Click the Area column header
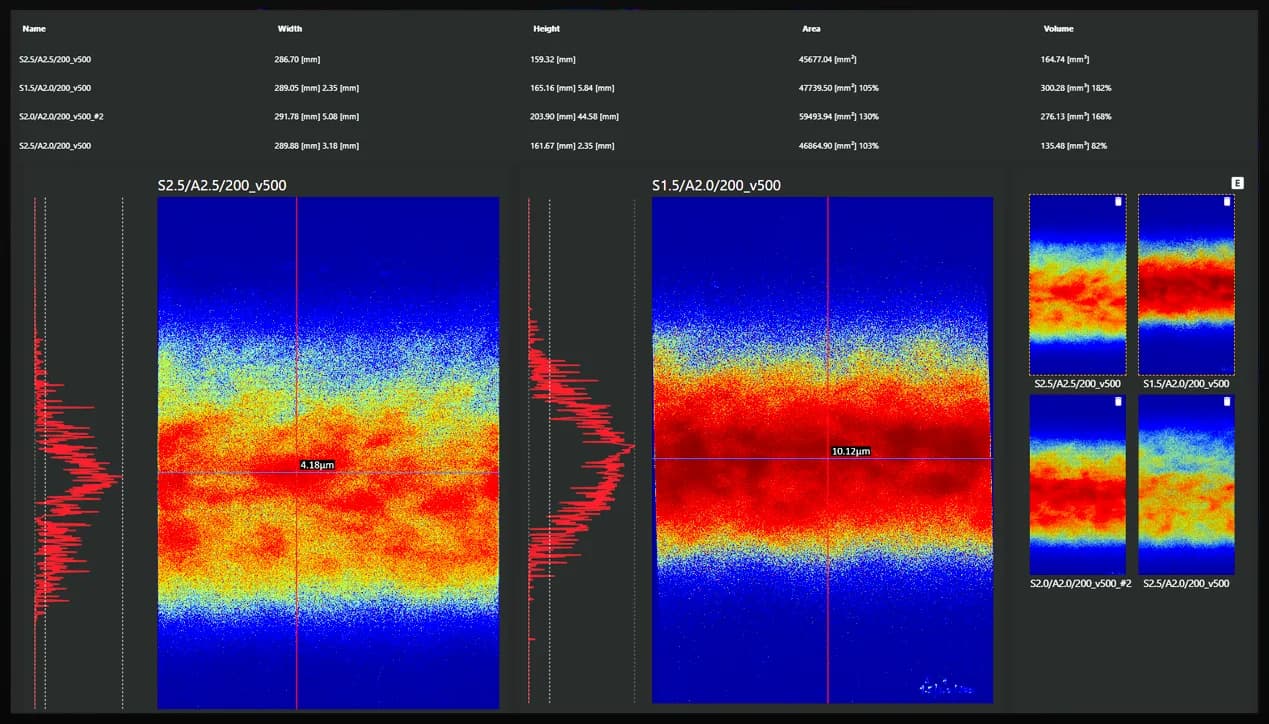 [811, 29]
